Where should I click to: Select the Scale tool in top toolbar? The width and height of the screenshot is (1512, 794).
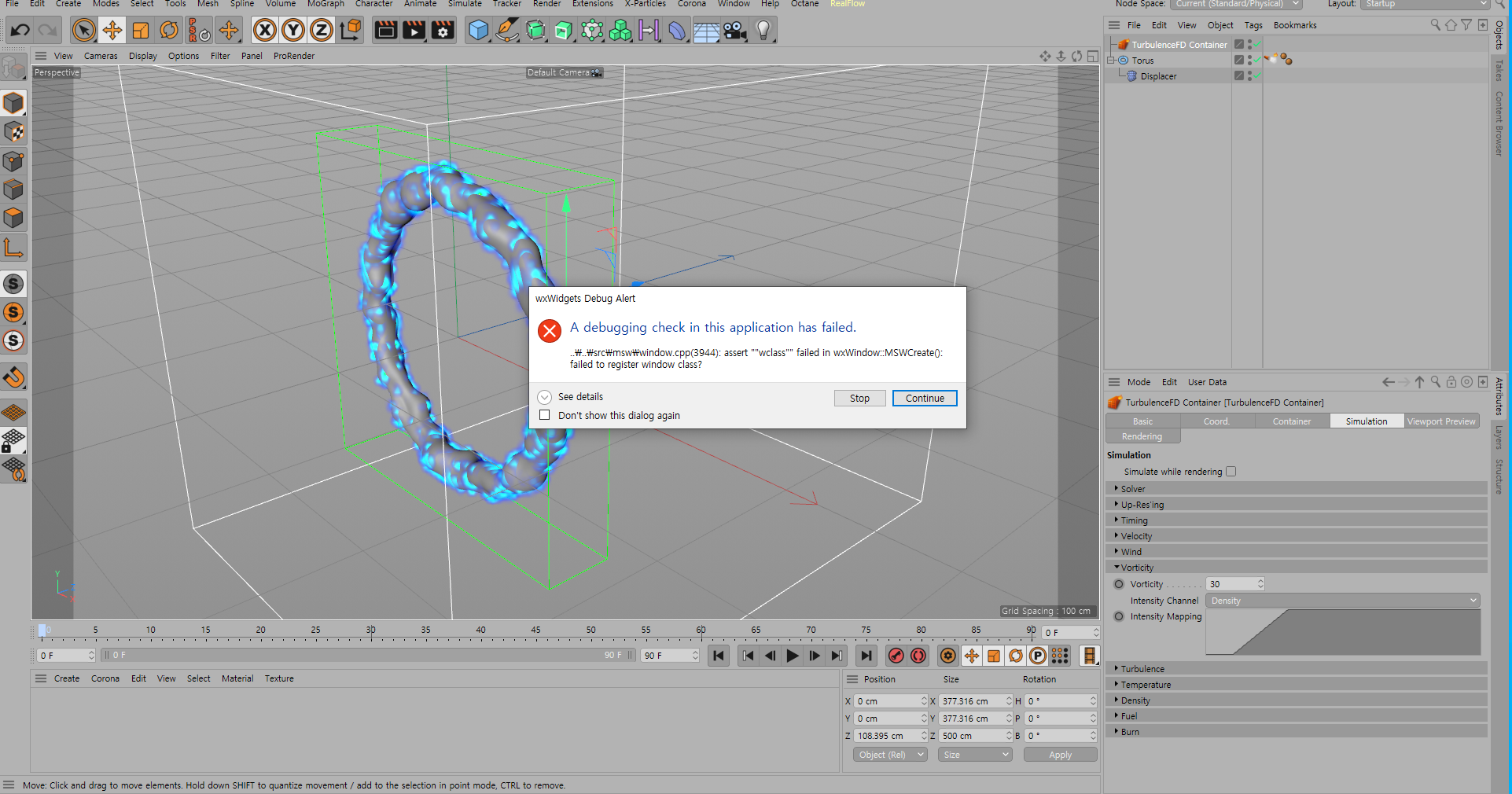point(141,31)
